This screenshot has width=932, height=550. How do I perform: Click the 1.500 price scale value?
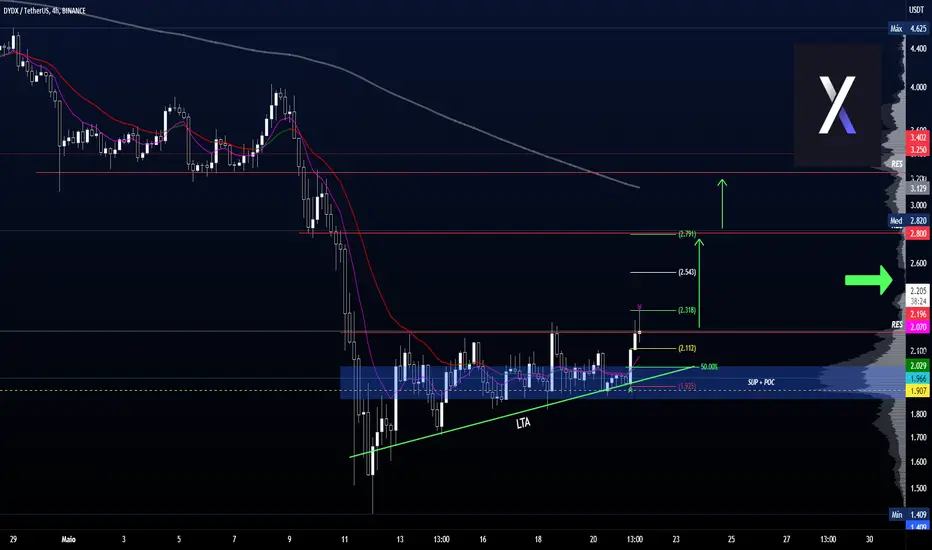[x=918, y=488]
